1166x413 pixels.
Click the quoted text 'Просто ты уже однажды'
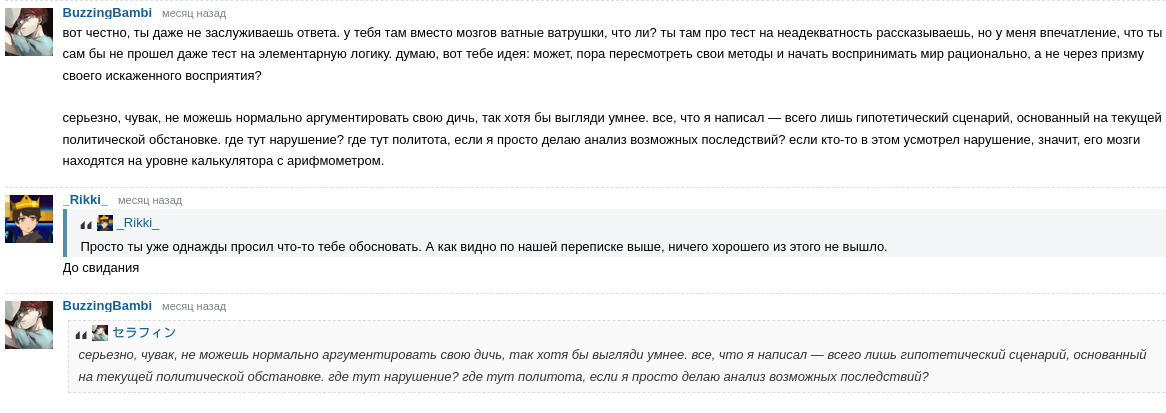[483, 246]
